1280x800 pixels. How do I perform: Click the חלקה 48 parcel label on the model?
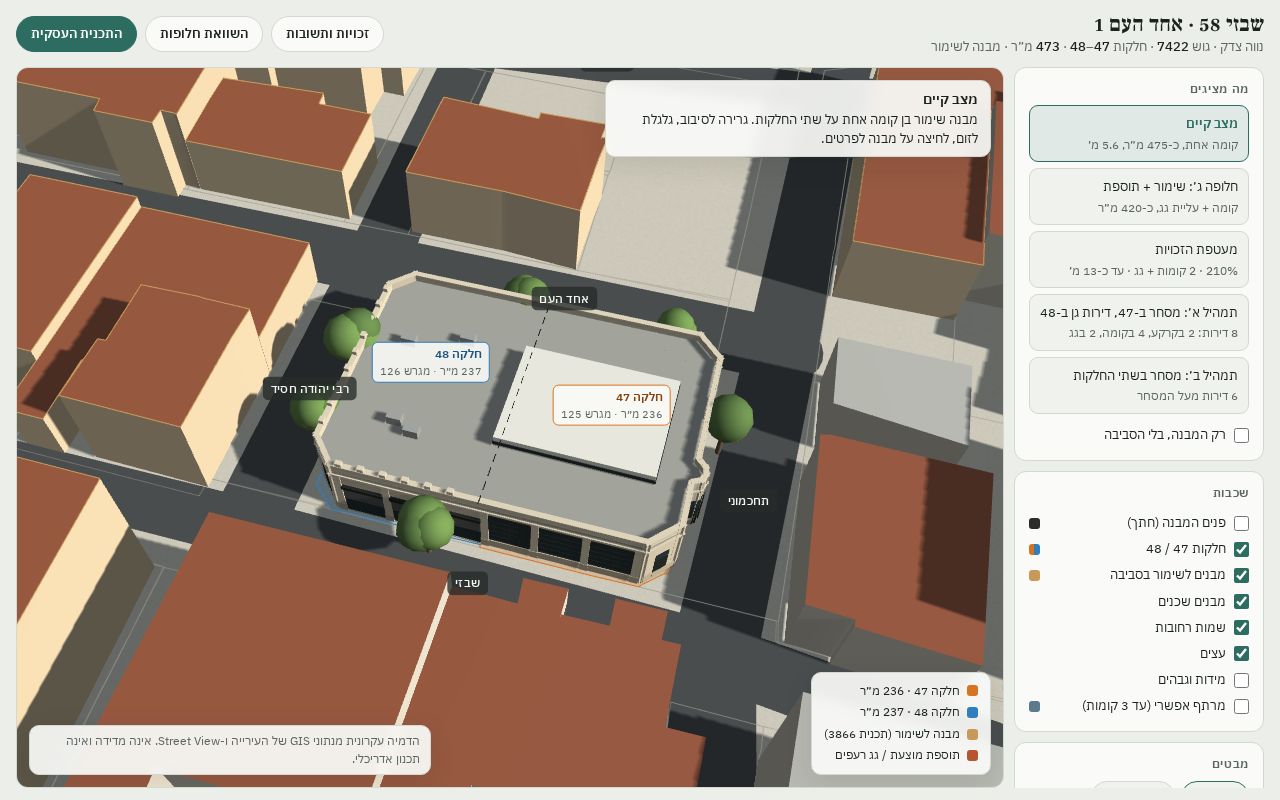click(431, 362)
